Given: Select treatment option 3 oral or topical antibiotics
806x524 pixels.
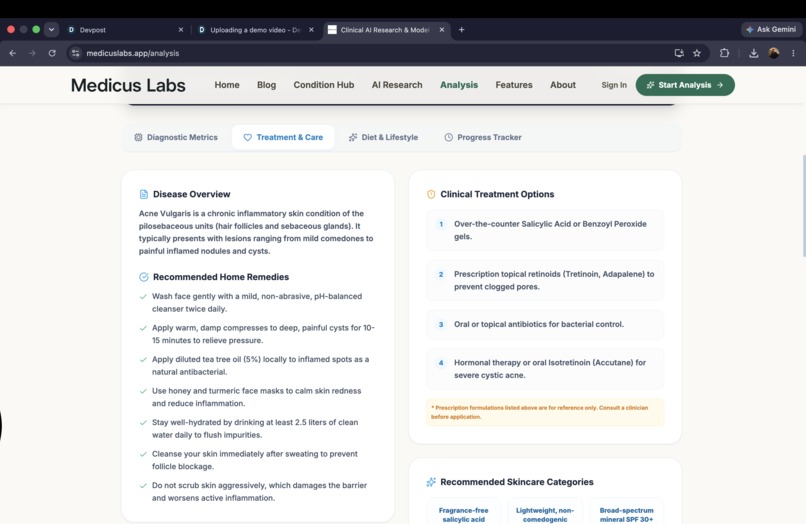Looking at the screenshot, I should [x=545, y=324].
